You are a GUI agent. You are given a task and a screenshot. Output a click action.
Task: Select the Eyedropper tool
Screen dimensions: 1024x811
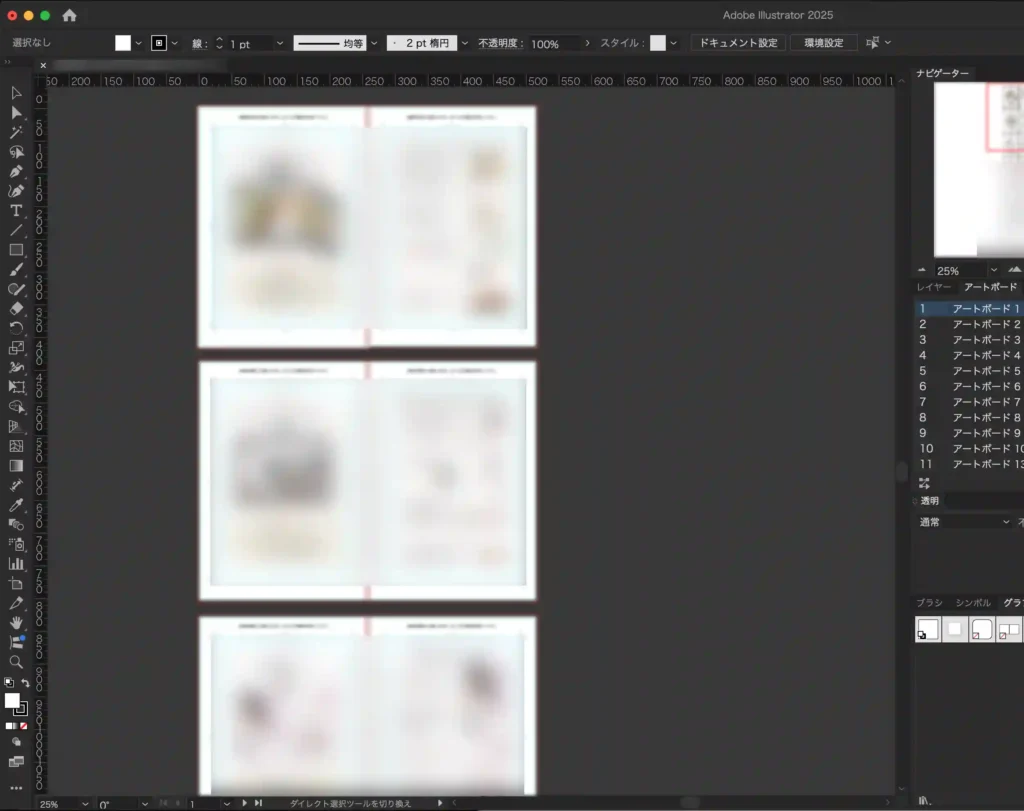(x=16, y=505)
